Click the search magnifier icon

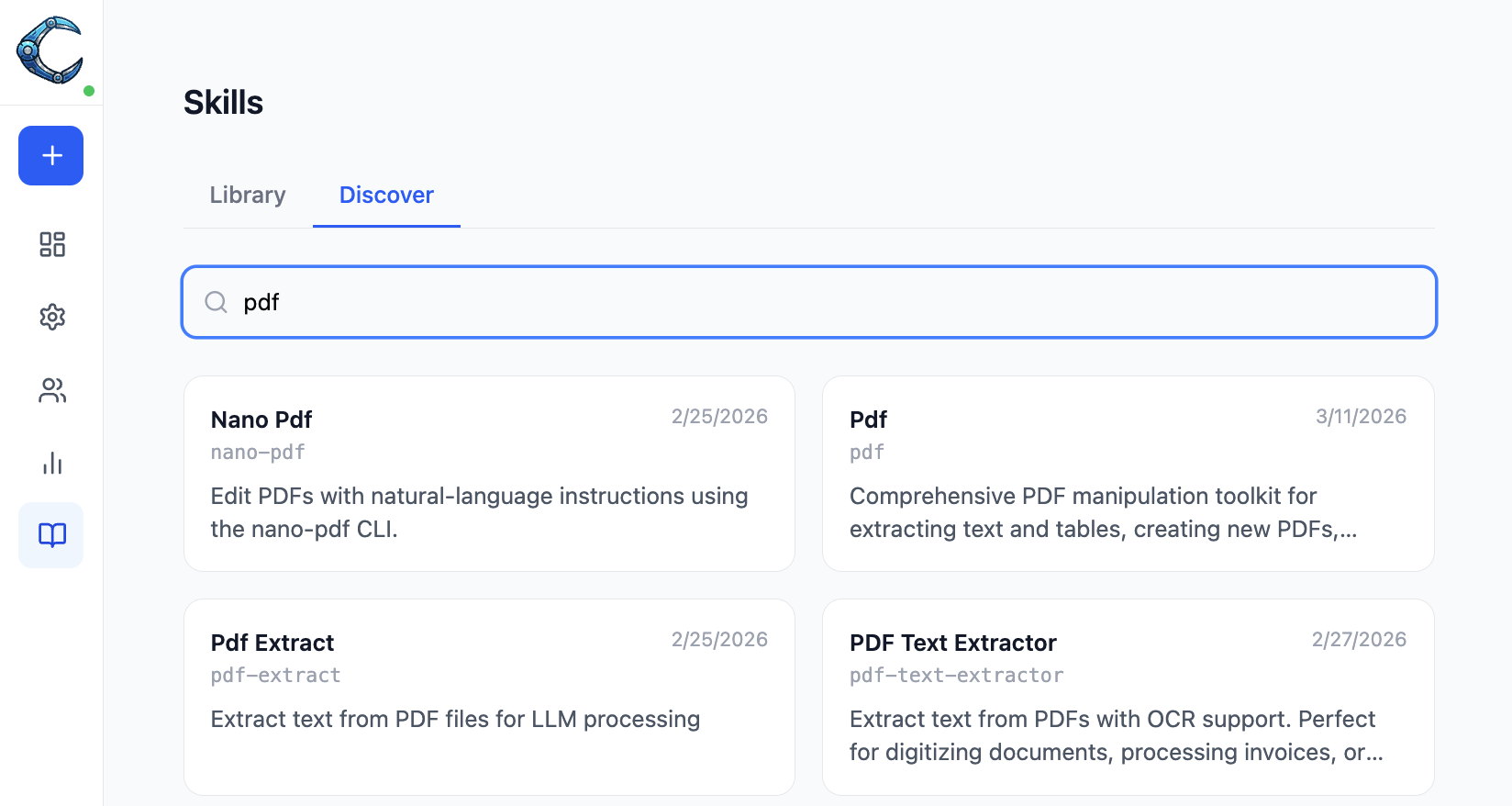216,302
